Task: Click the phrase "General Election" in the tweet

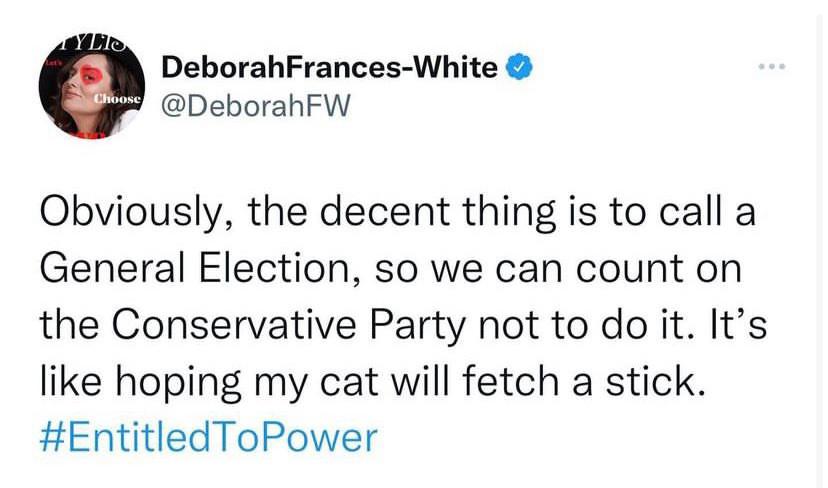Action: (190, 267)
